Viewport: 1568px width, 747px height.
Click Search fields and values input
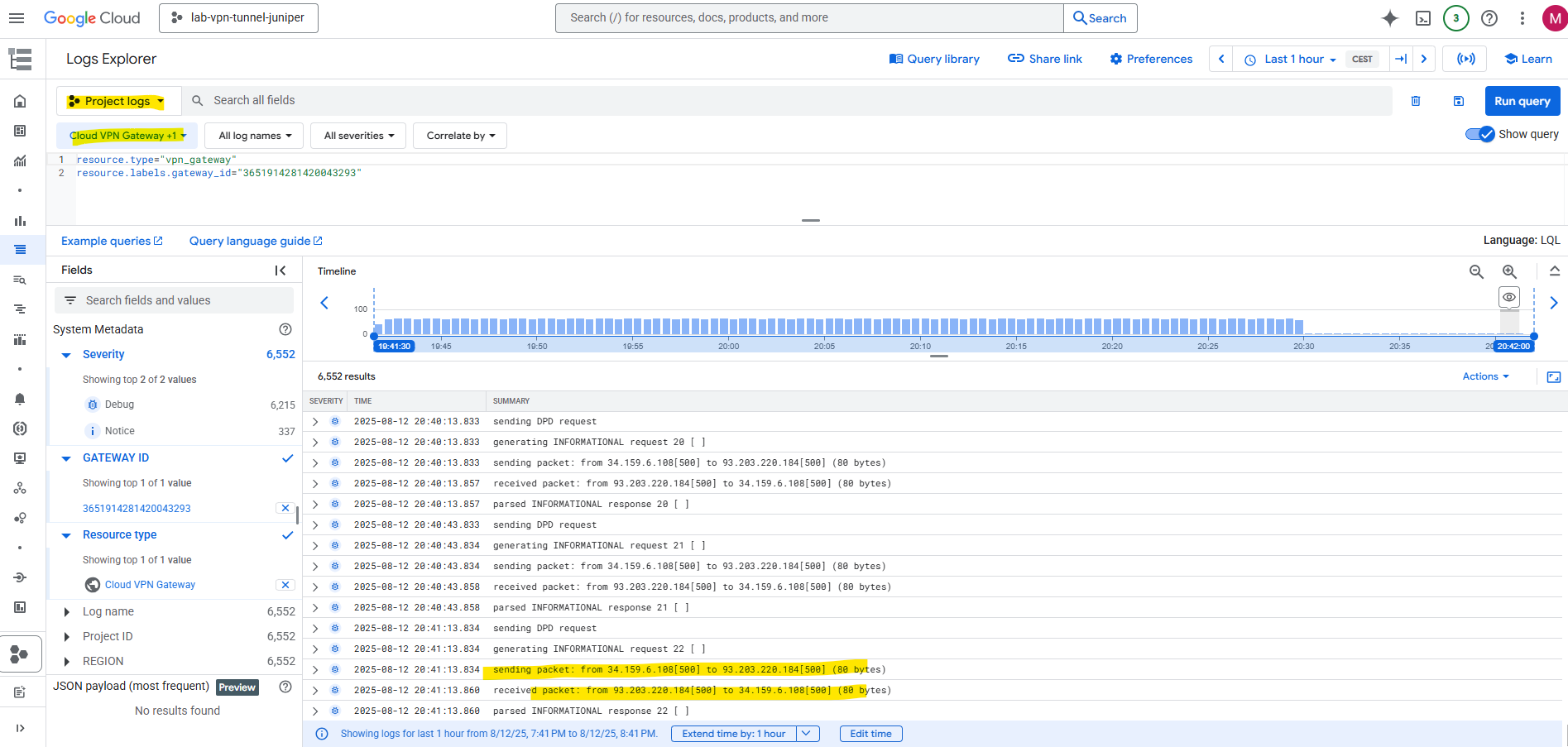pos(174,300)
